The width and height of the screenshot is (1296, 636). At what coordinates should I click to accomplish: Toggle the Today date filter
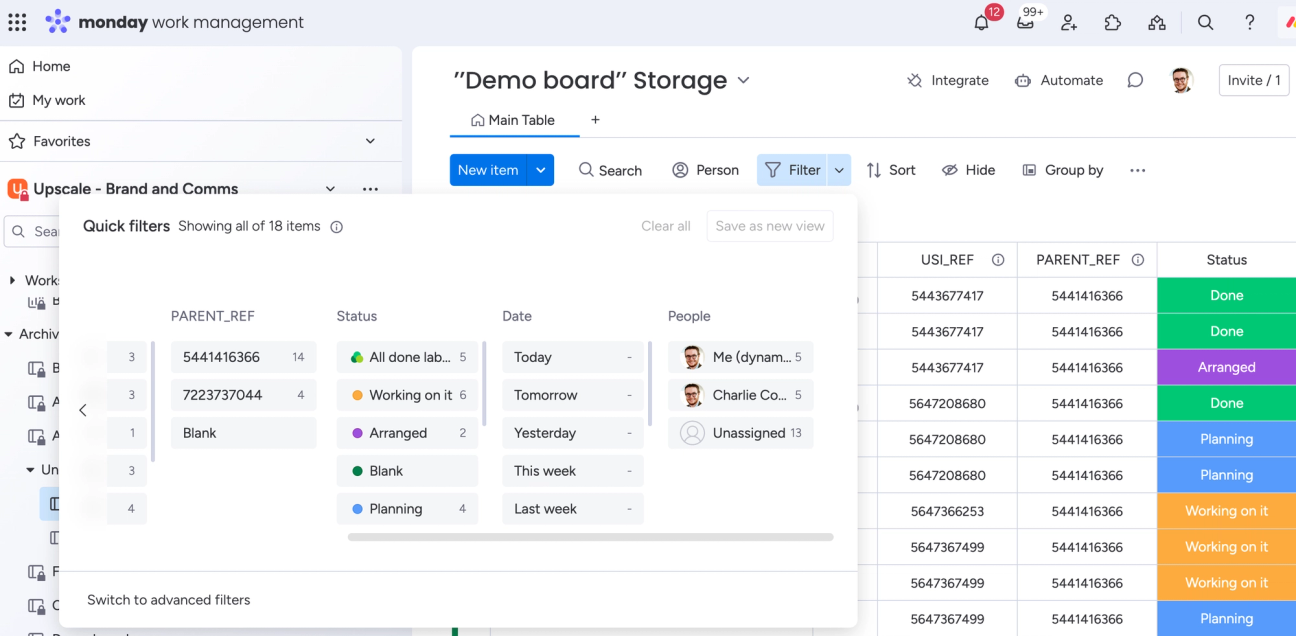pos(572,356)
